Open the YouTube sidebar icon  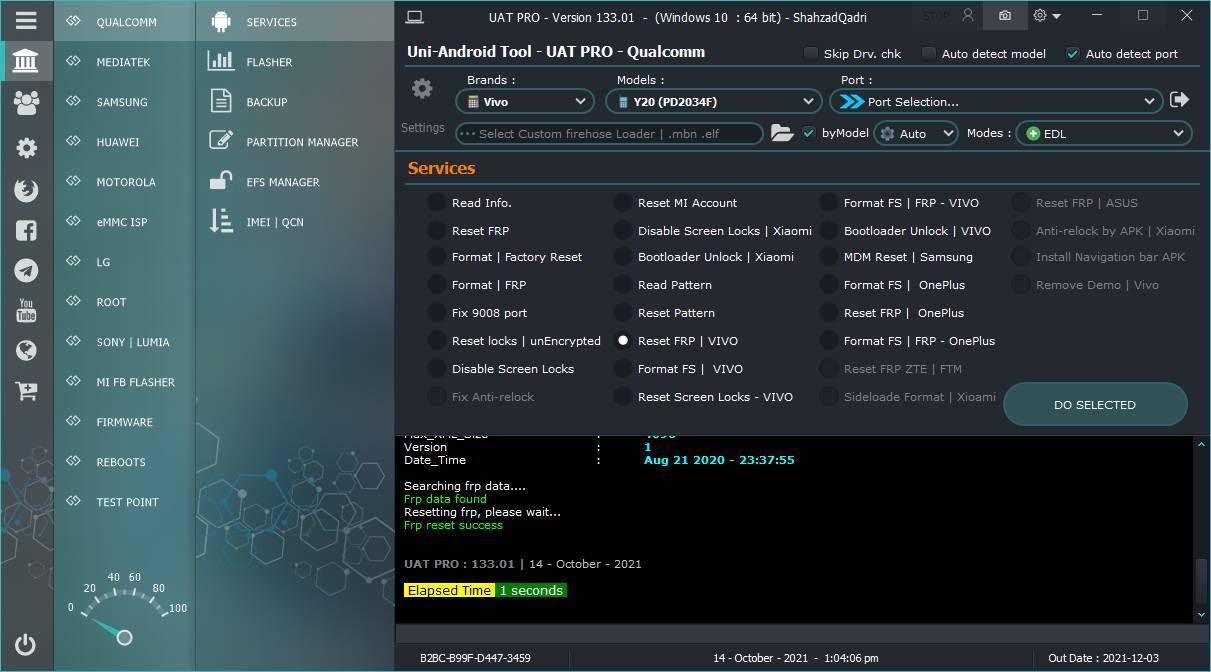26,310
